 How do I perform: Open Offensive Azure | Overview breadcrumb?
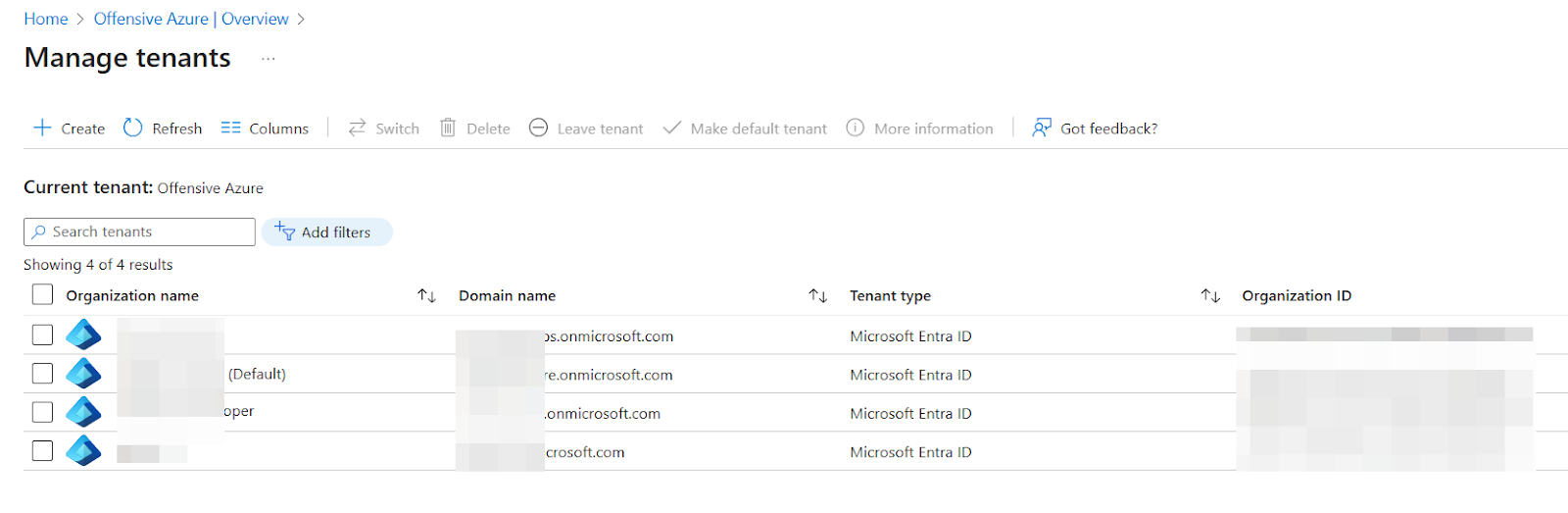191,19
